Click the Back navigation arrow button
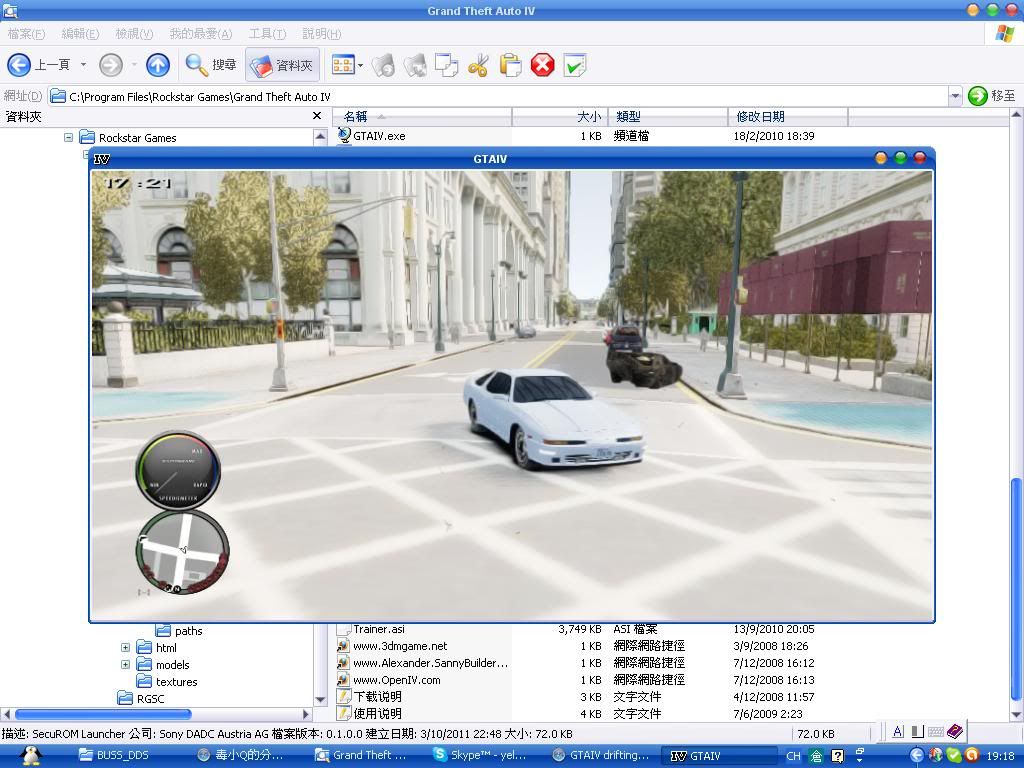1024x768 pixels. [20, 65]
